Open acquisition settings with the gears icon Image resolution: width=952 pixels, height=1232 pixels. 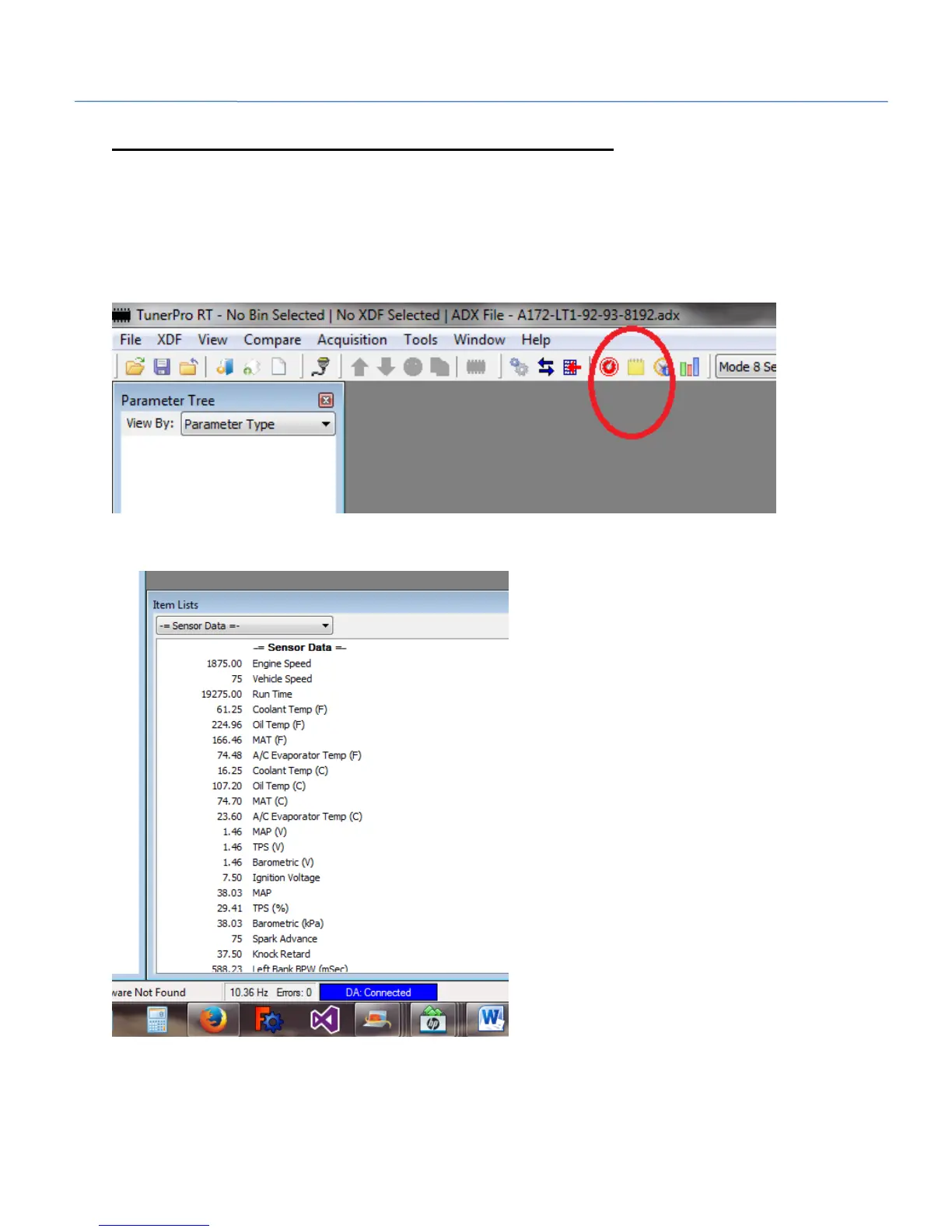point(519,367)
